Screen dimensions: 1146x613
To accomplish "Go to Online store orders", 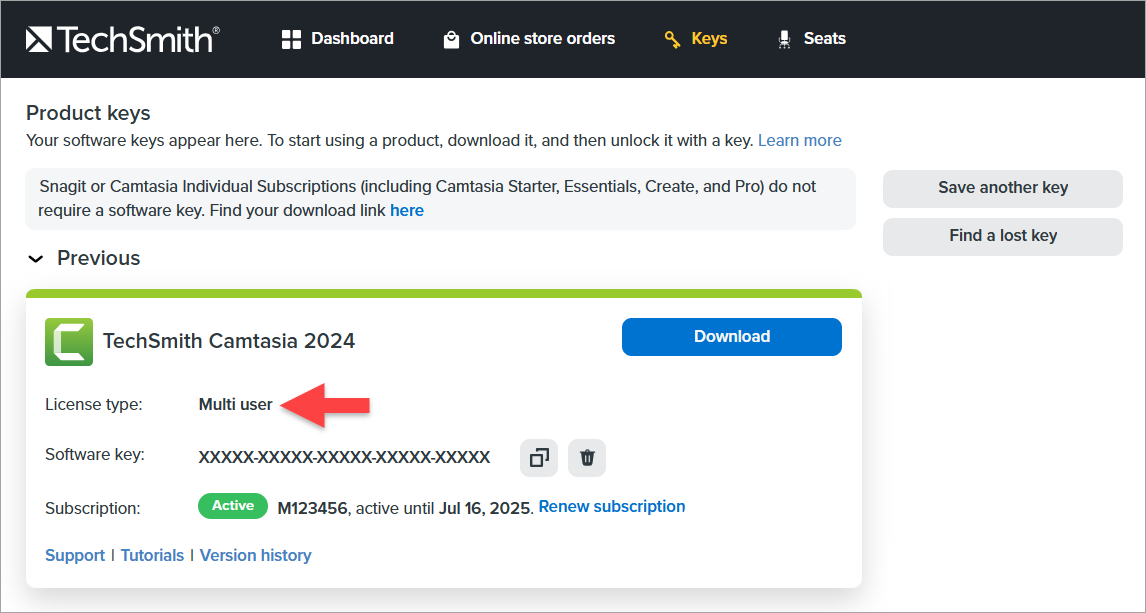I will click(x=529, y=39).
